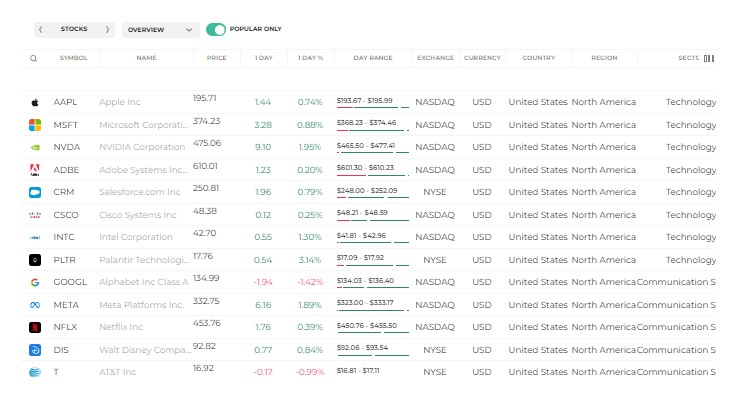Click the Google logo icon
Screen dimensions: 736x395
35,282
